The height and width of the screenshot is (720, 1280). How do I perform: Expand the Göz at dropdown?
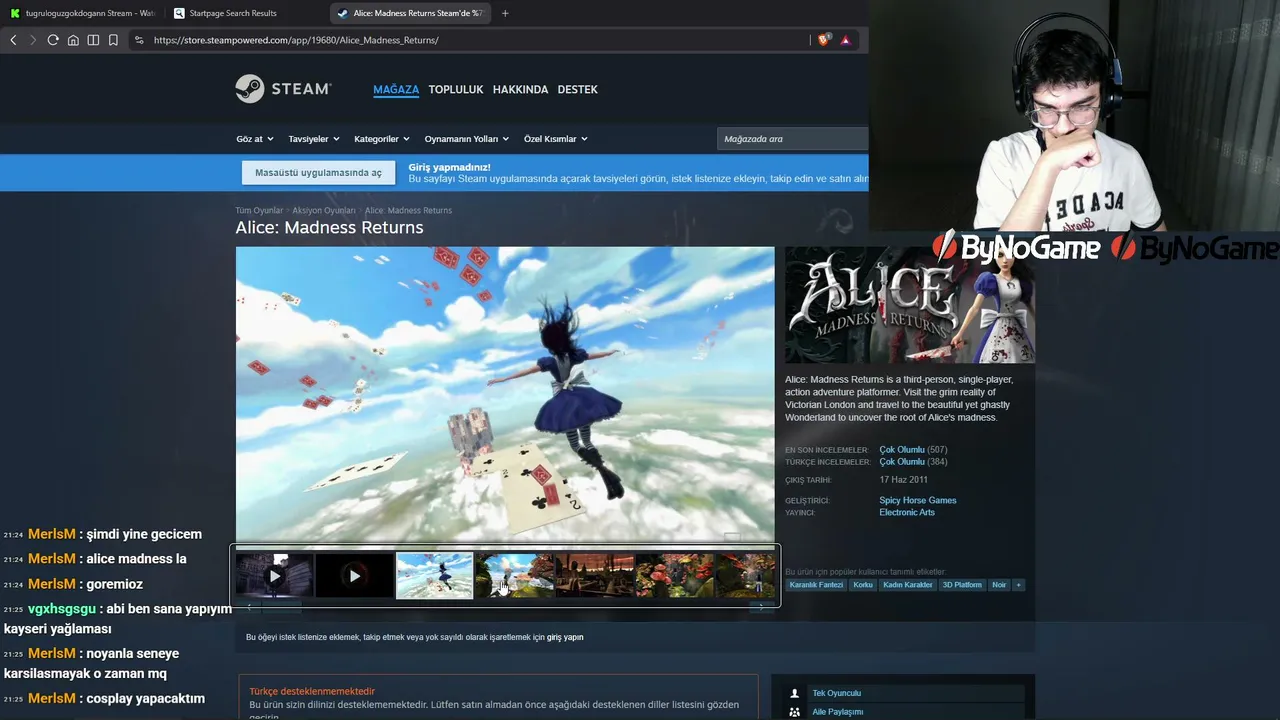254,139
